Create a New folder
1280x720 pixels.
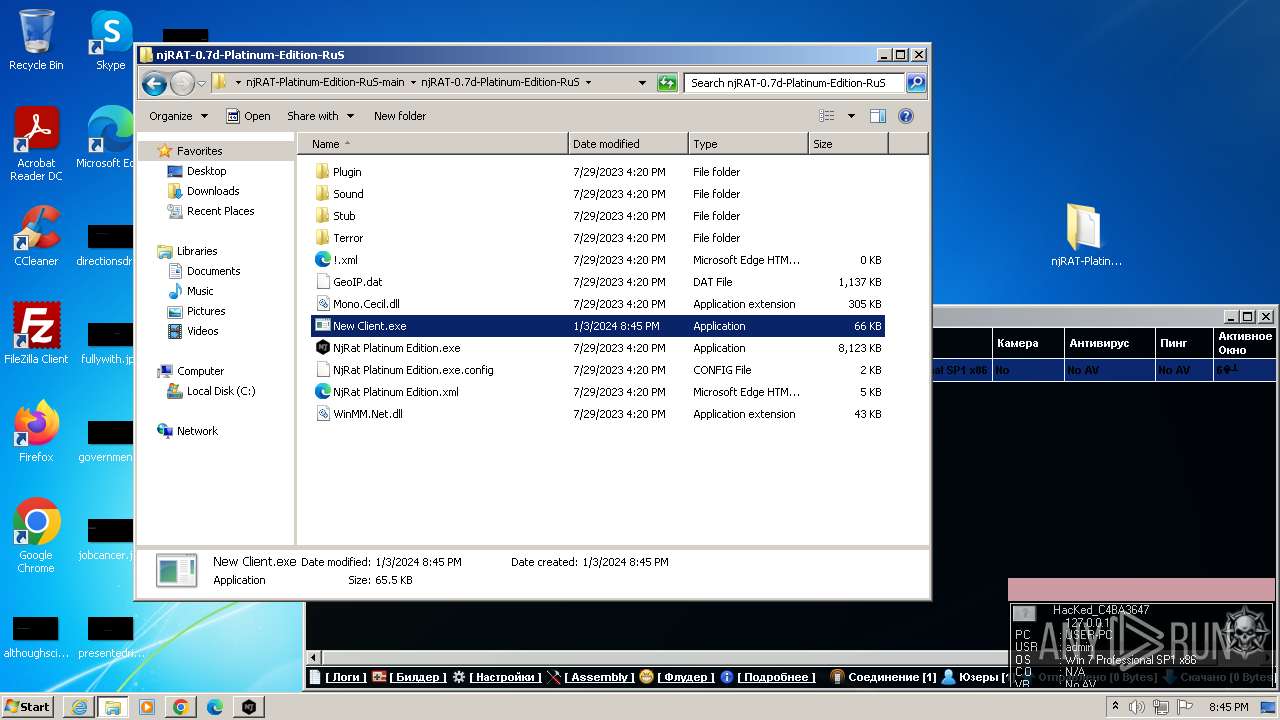point(400,116)
